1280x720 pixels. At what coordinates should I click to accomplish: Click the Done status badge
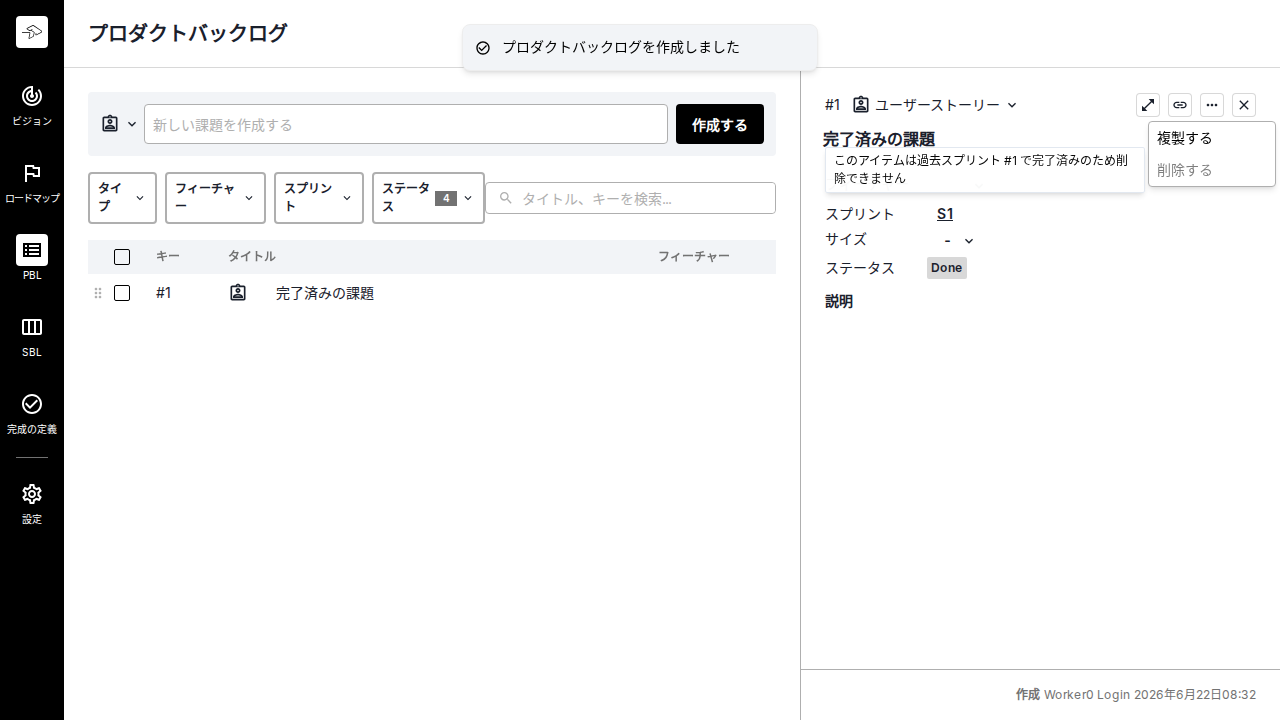coord(947,268)
